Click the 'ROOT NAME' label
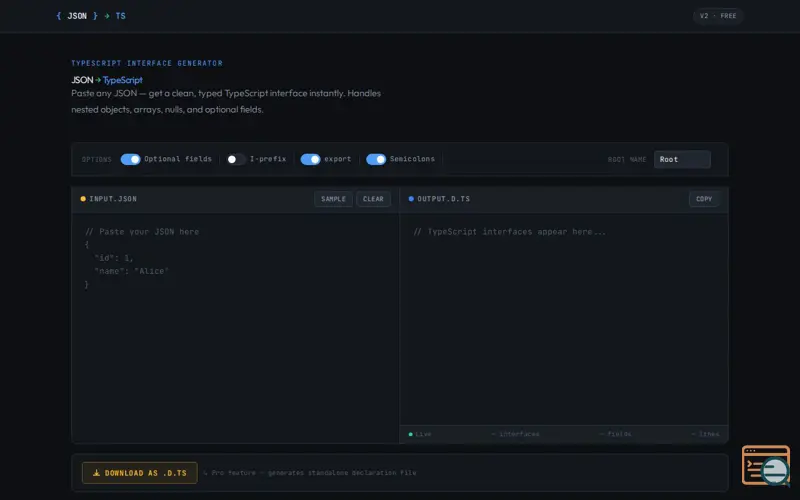Image resolution: width=800 pixels, height=500 pixels. pyautogui.click(x=627, y=159)
